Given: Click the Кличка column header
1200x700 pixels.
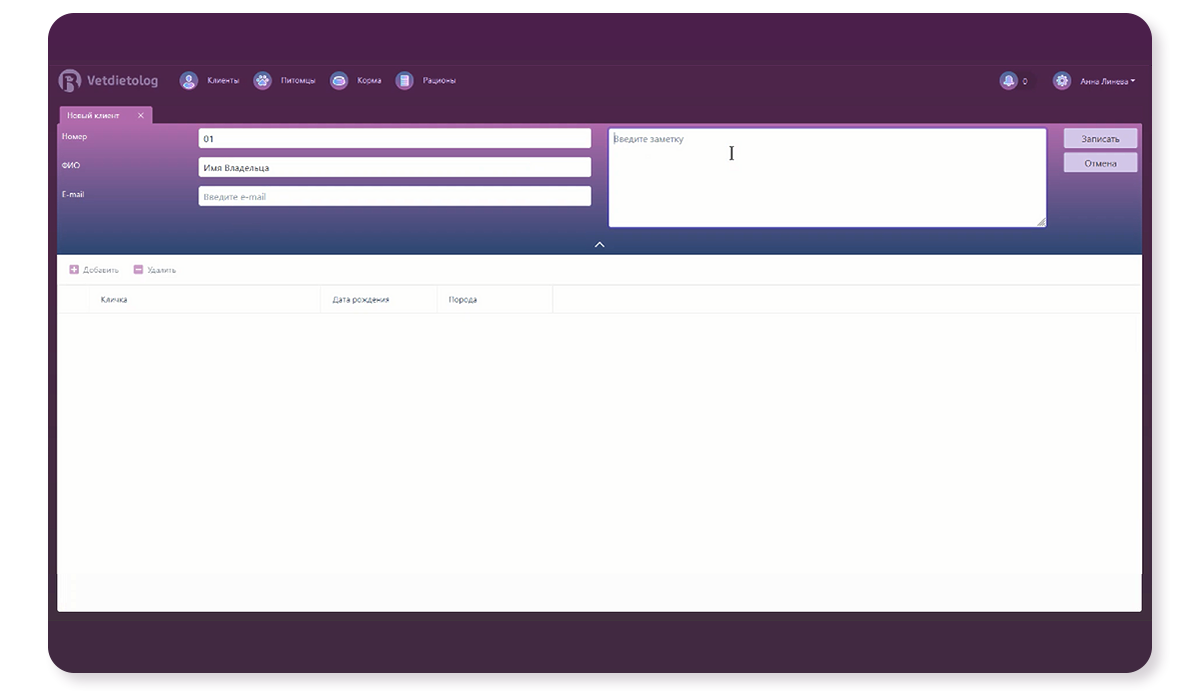Looking at the screenshot, I should (x=114, y=300).
